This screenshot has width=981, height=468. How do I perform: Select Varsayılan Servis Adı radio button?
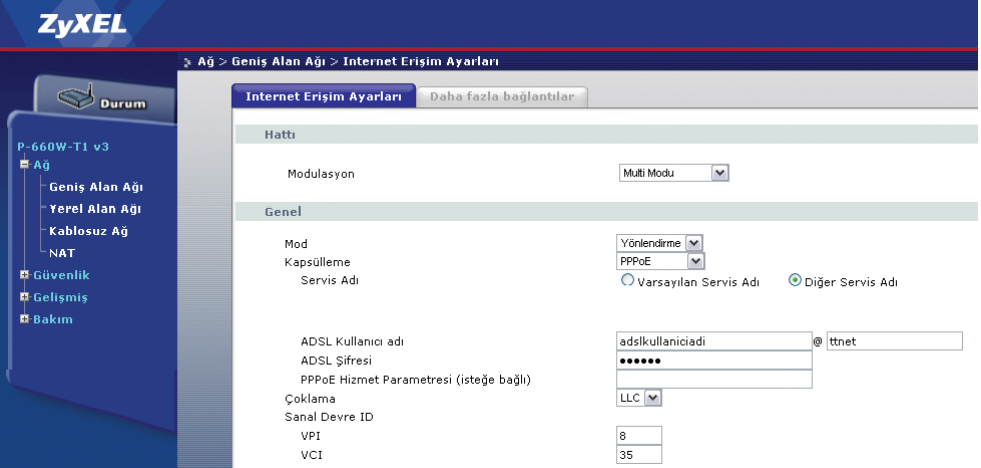point(628,281)
